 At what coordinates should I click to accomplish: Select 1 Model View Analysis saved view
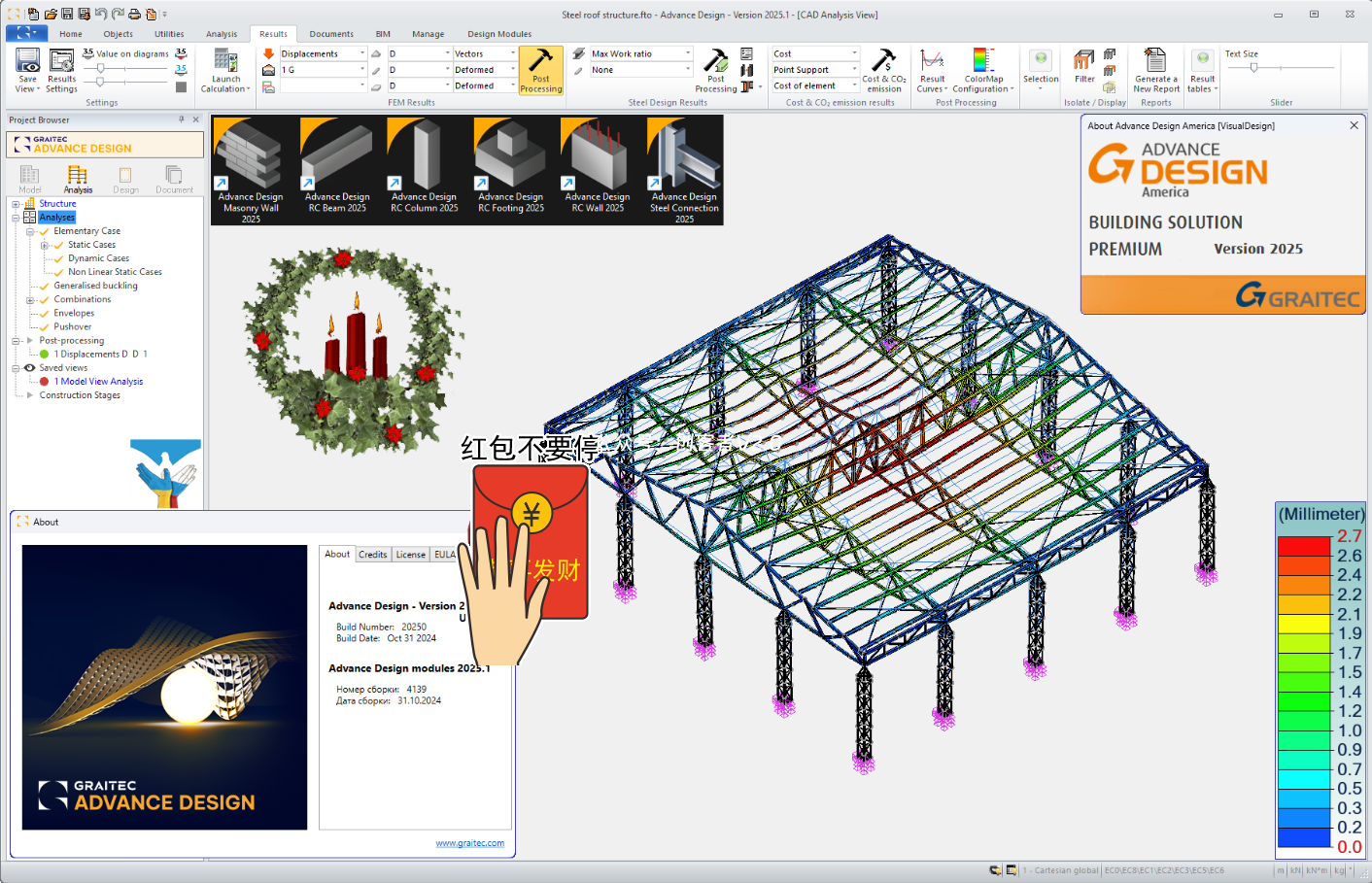98,382
